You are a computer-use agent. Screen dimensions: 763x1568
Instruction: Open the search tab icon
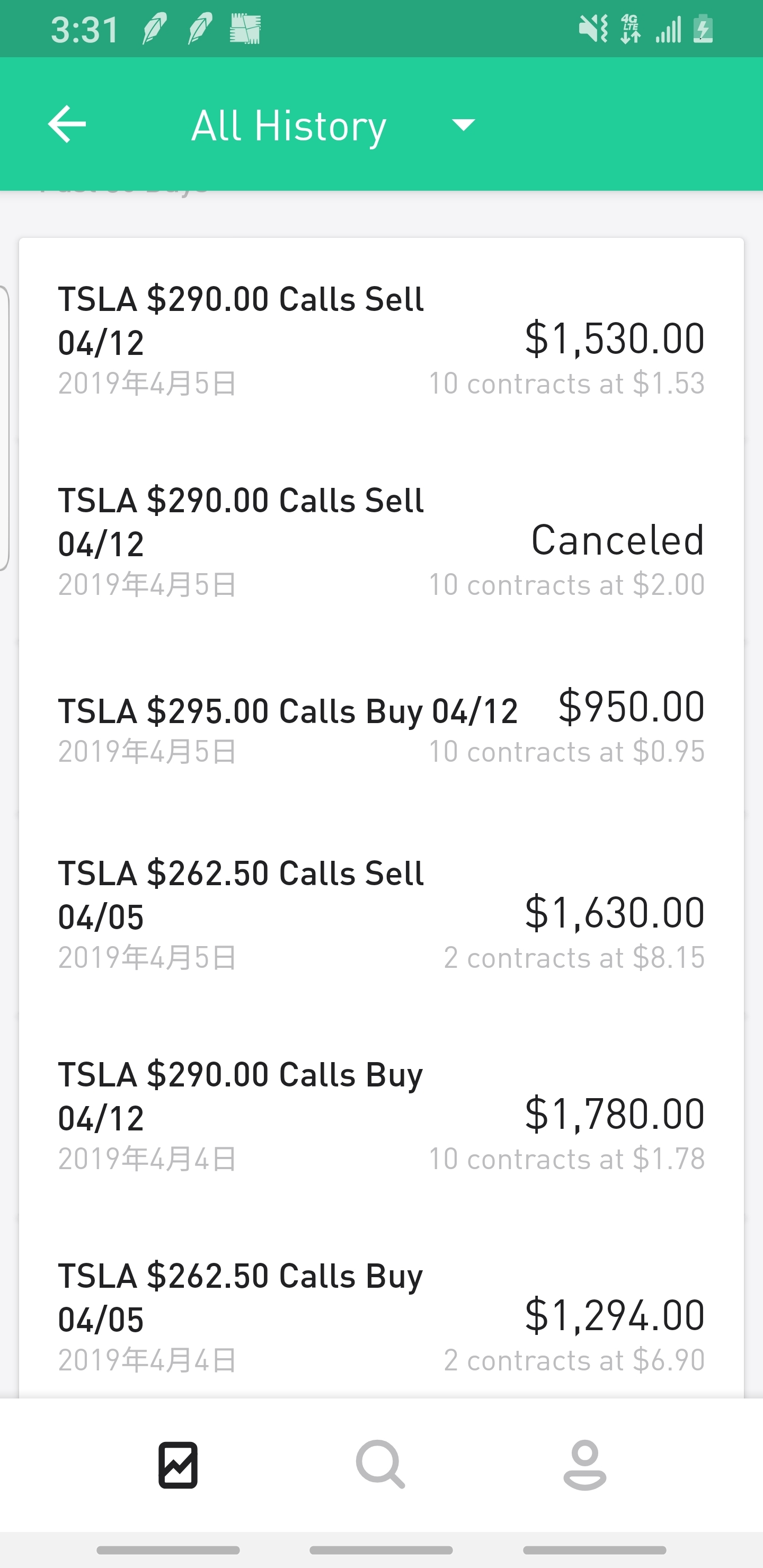[x=380, y=1465]
